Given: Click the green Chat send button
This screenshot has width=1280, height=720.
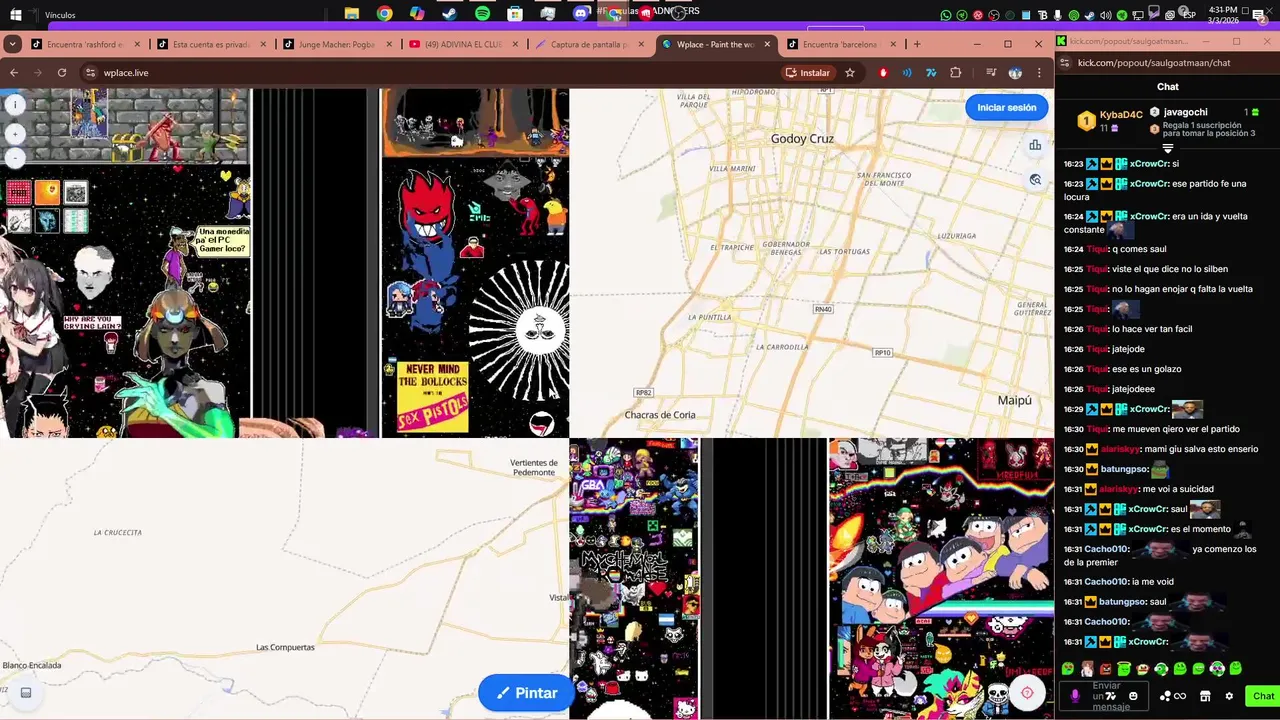Looking at the screenshot, I should click(x=1263, y=696).
